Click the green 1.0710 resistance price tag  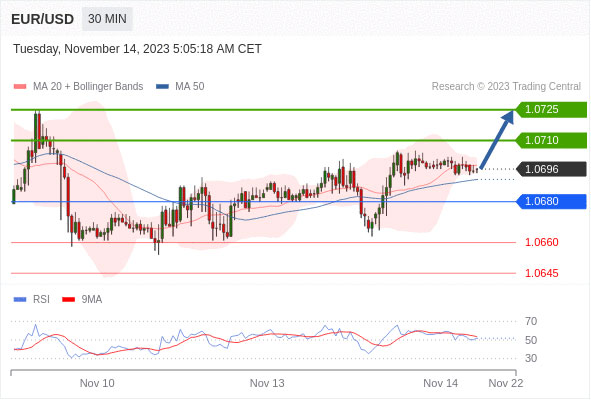pyautogui.click(x=551, y=140)
